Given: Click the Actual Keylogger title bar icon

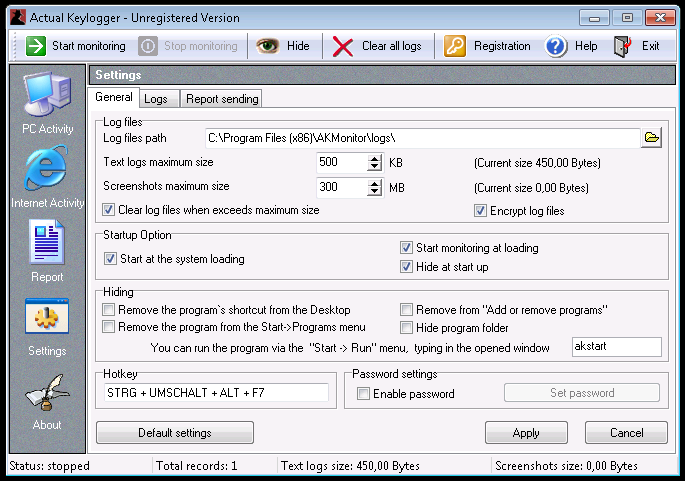Looking at the screenshot, I should 18,17.
